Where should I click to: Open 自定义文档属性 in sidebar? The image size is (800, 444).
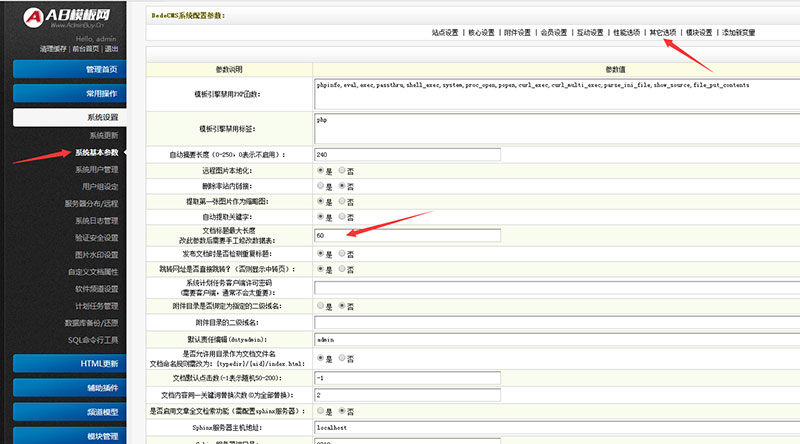tap(93, 272)
